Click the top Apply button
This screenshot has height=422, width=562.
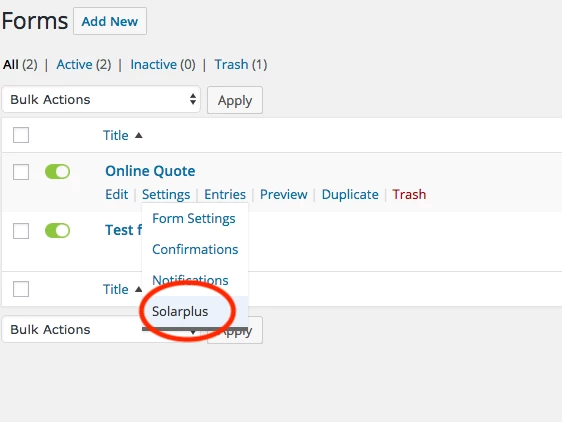click(x=235, y=100)
